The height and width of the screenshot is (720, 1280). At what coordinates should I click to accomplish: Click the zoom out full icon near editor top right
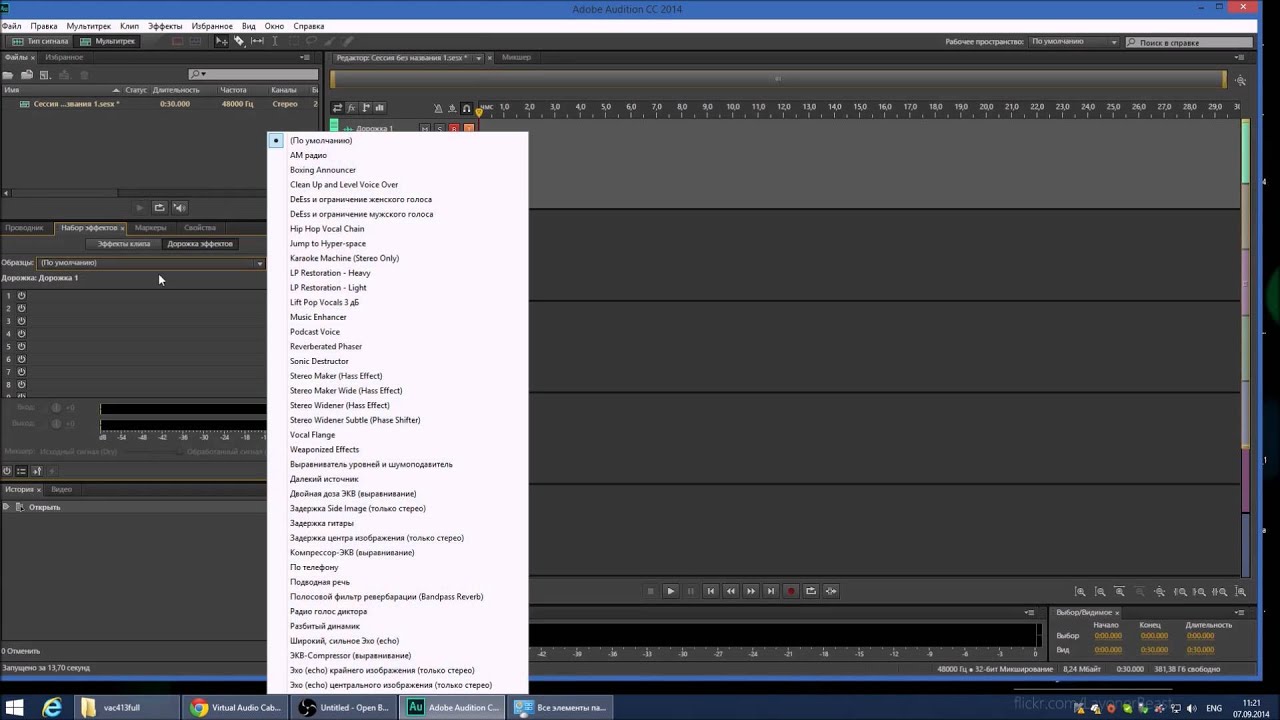coord(1240,80)
